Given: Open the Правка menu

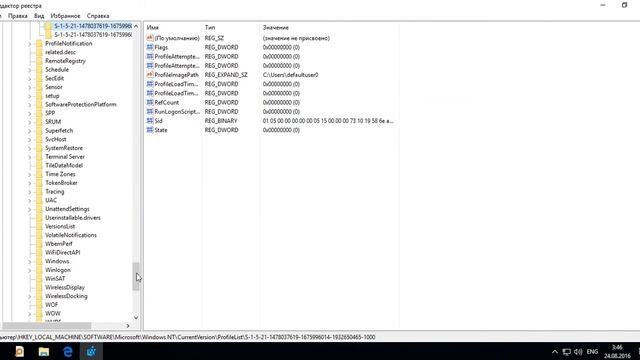Looking at the screenshot, I should tap(18, 16).
